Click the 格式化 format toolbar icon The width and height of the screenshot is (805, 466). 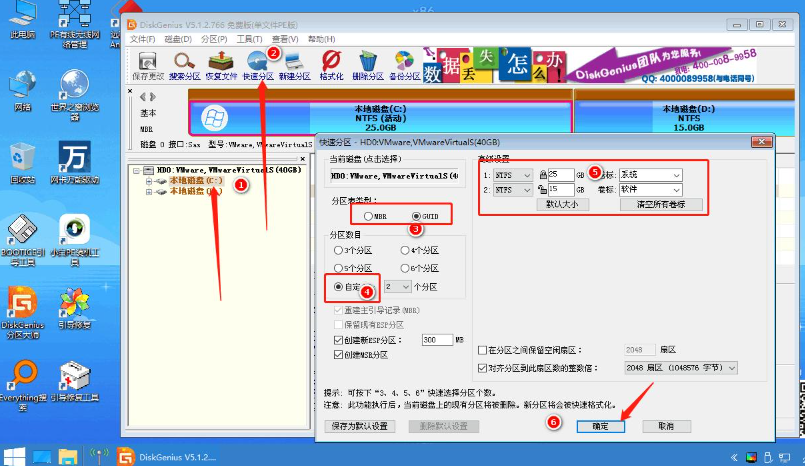pos(331,67)
